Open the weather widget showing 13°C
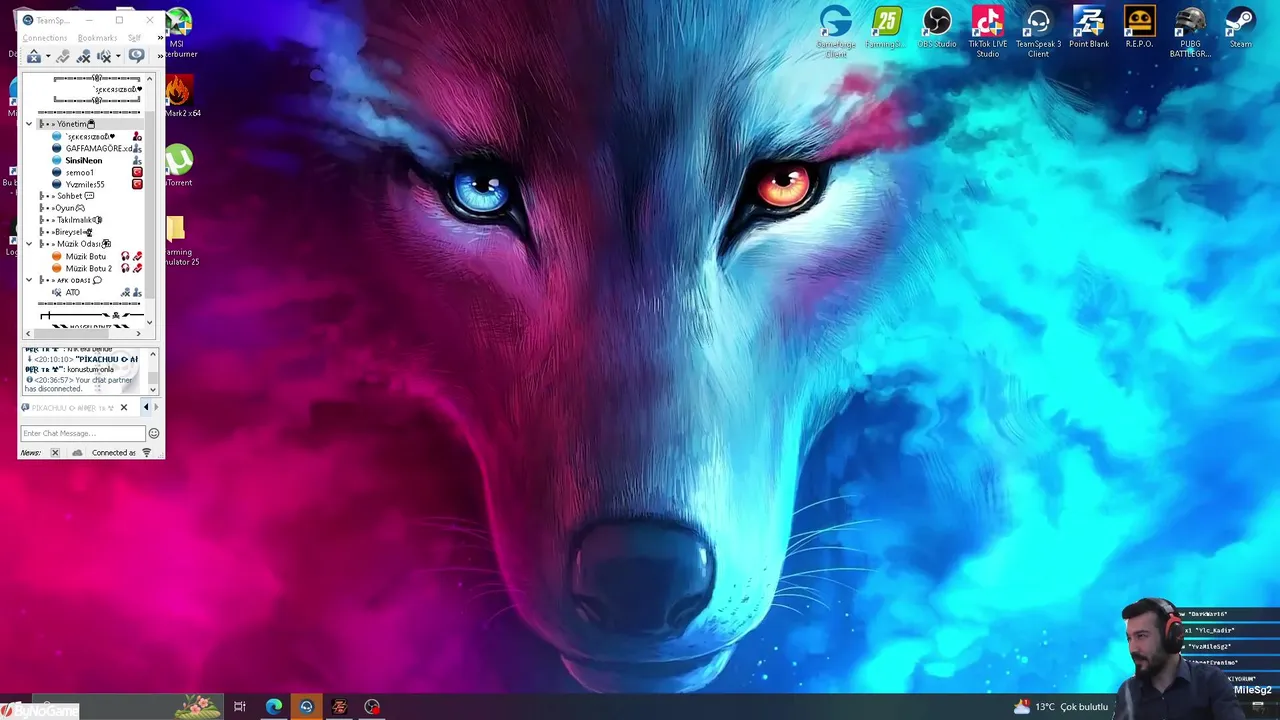Image resolution: width=1280 pixels, height=720 pixels. [1061, 707]
